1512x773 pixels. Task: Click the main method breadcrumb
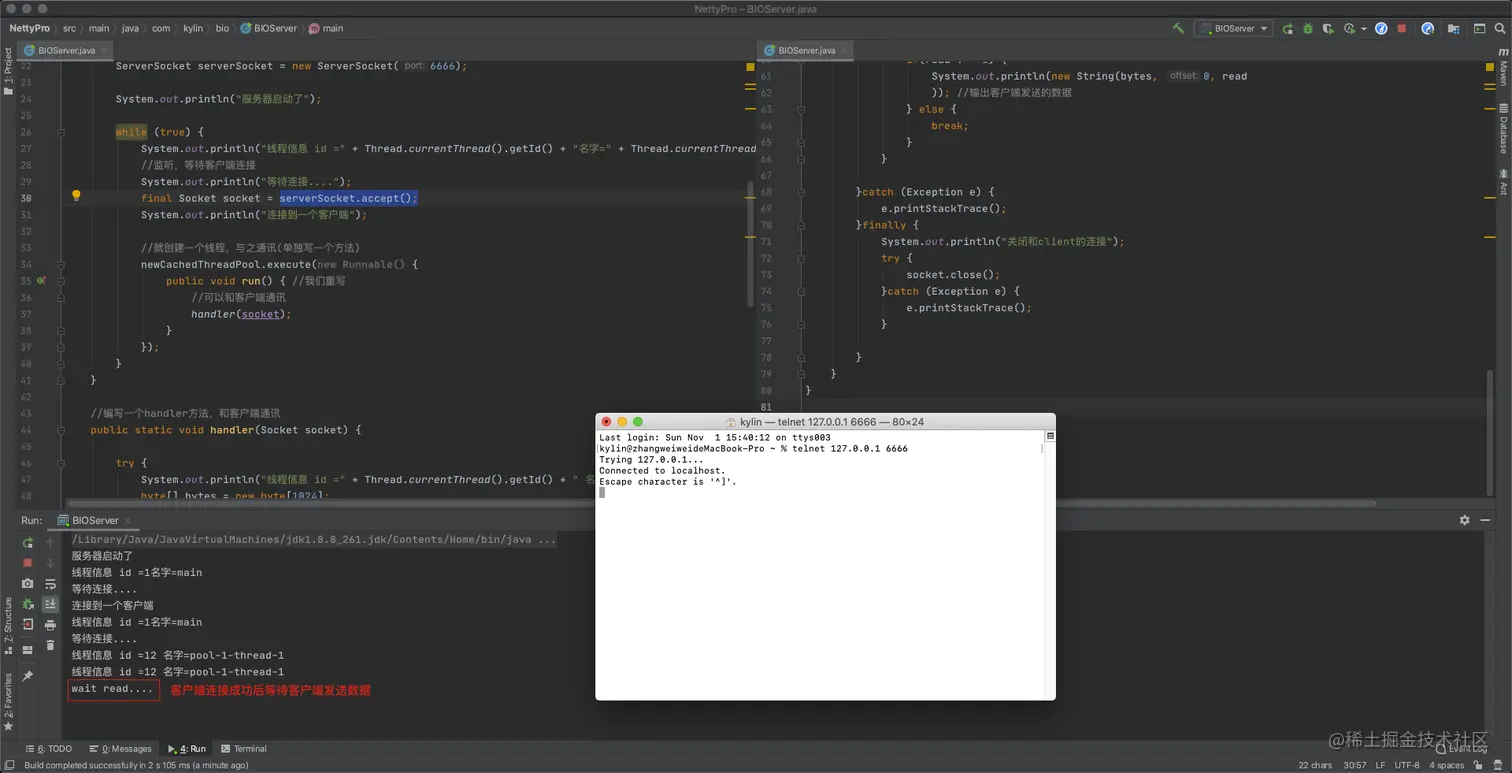326,28
